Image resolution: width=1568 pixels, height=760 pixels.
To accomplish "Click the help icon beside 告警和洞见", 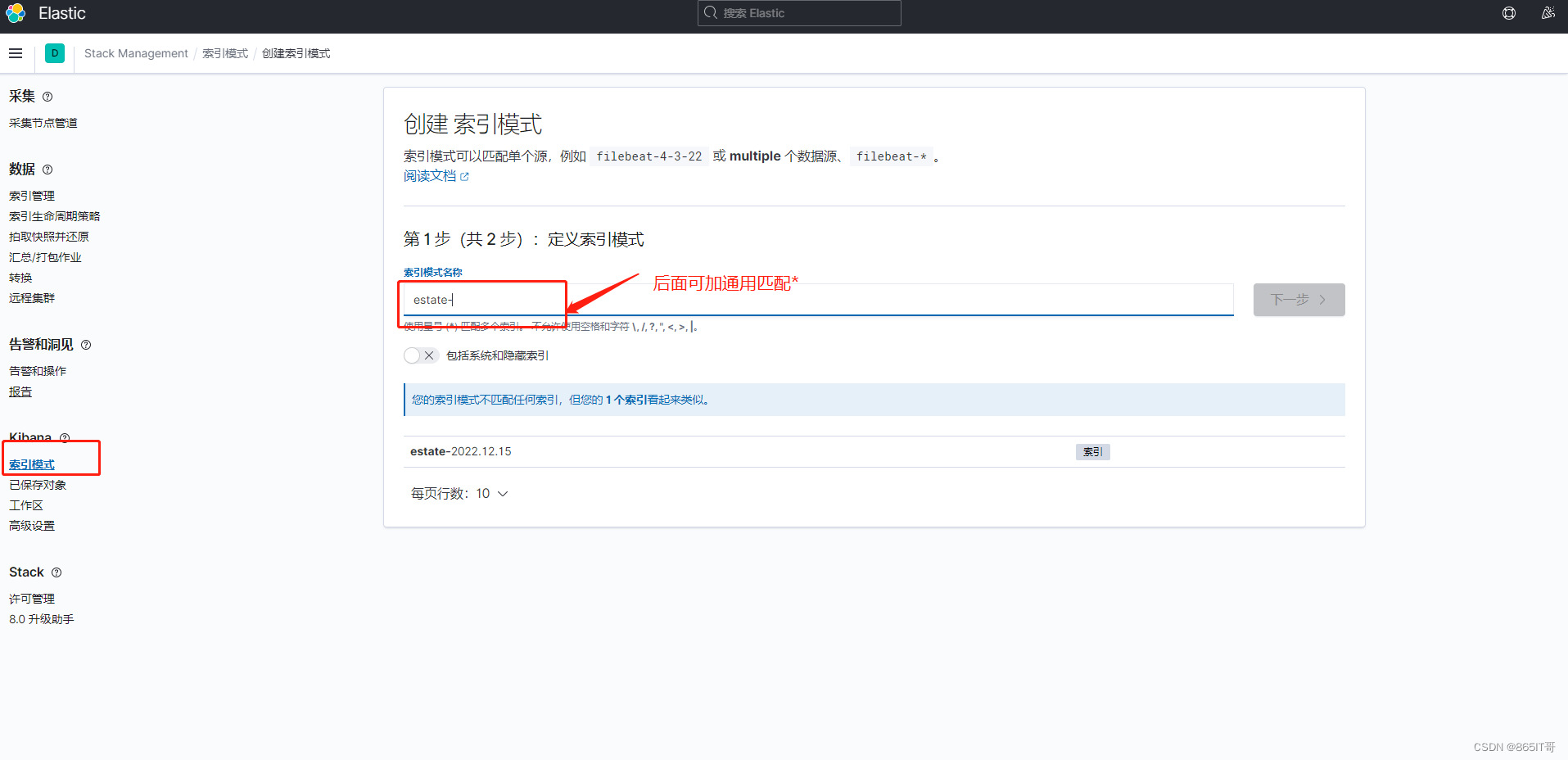I will tap(86, 345).
